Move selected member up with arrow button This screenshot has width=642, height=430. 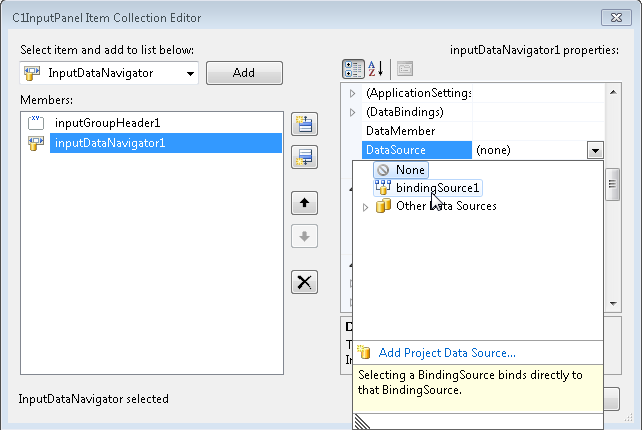(x=303, y=203)
